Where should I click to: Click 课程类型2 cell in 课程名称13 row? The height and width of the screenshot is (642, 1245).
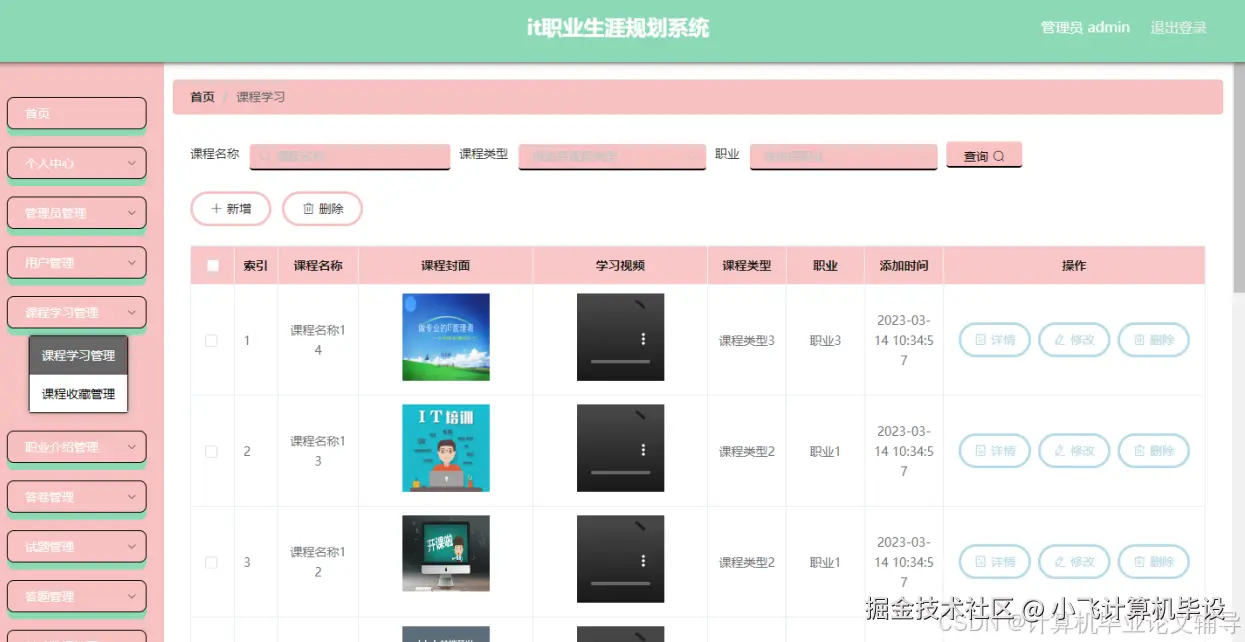pos(747,452)
